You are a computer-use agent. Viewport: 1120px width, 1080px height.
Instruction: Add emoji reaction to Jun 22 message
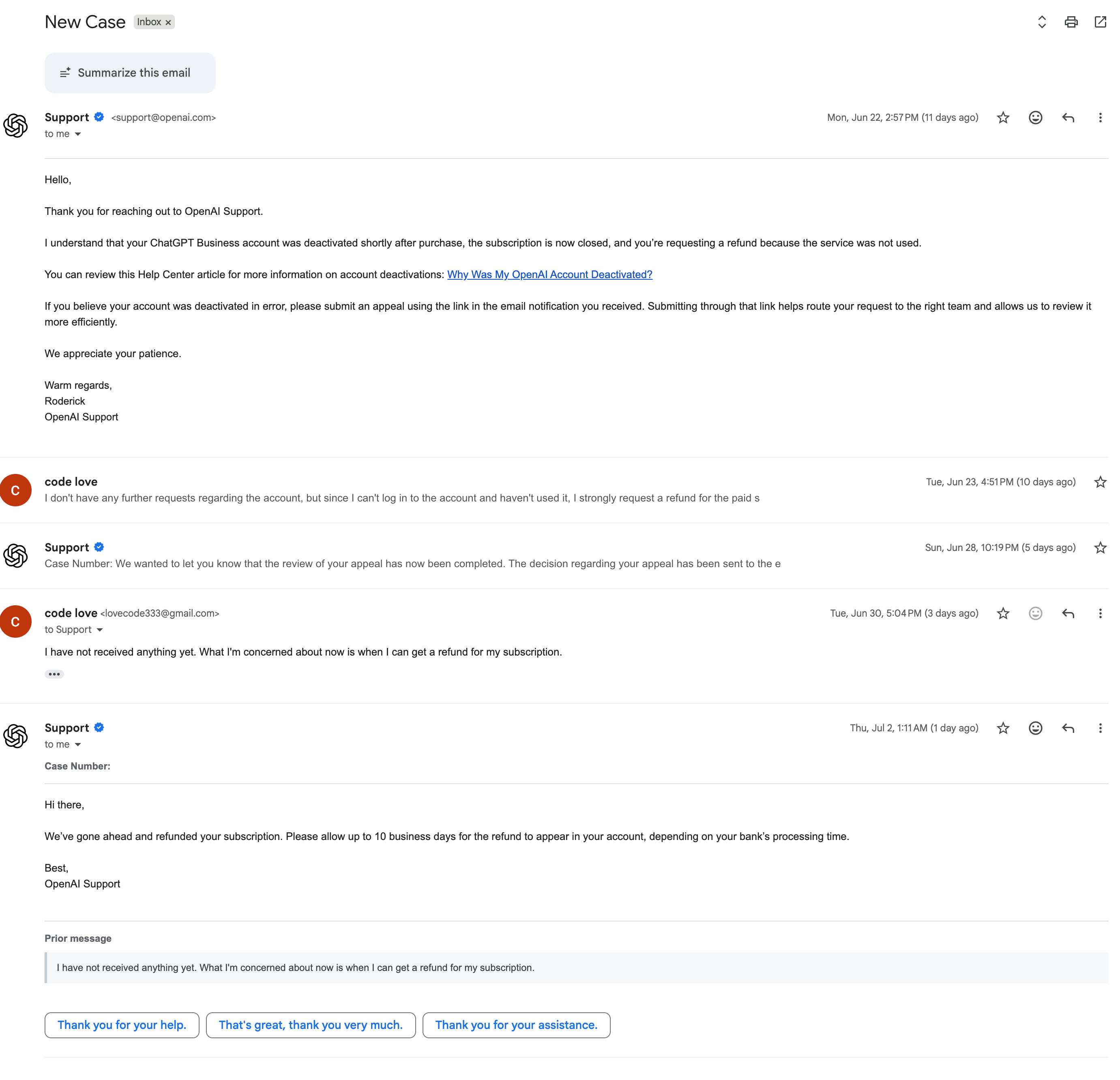(x=1035, y=118)
